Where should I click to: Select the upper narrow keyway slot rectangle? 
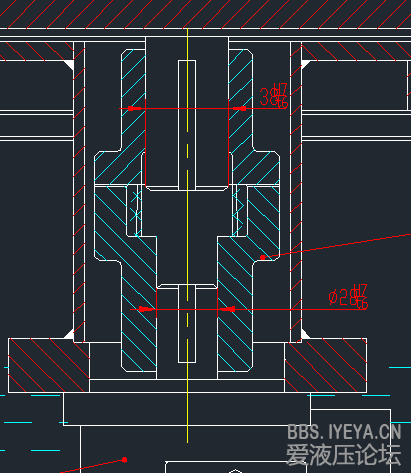point(187,125)
